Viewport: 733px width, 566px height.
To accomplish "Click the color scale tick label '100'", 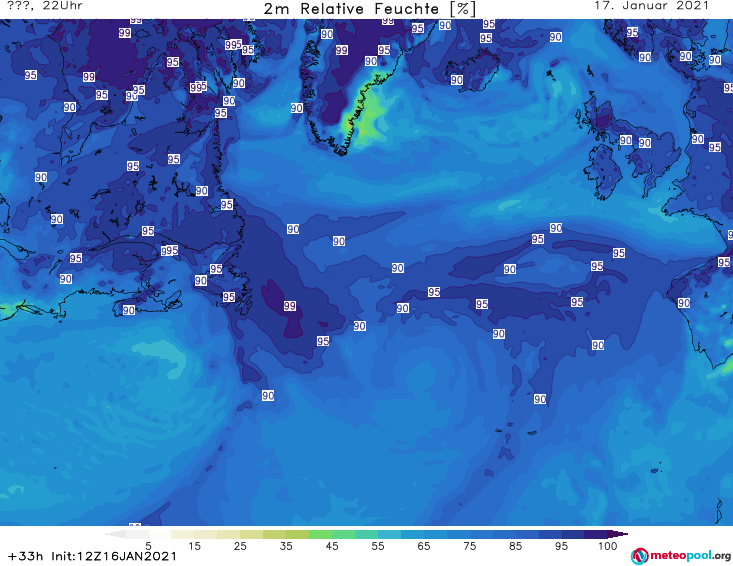I will click(x=608, y=546).
